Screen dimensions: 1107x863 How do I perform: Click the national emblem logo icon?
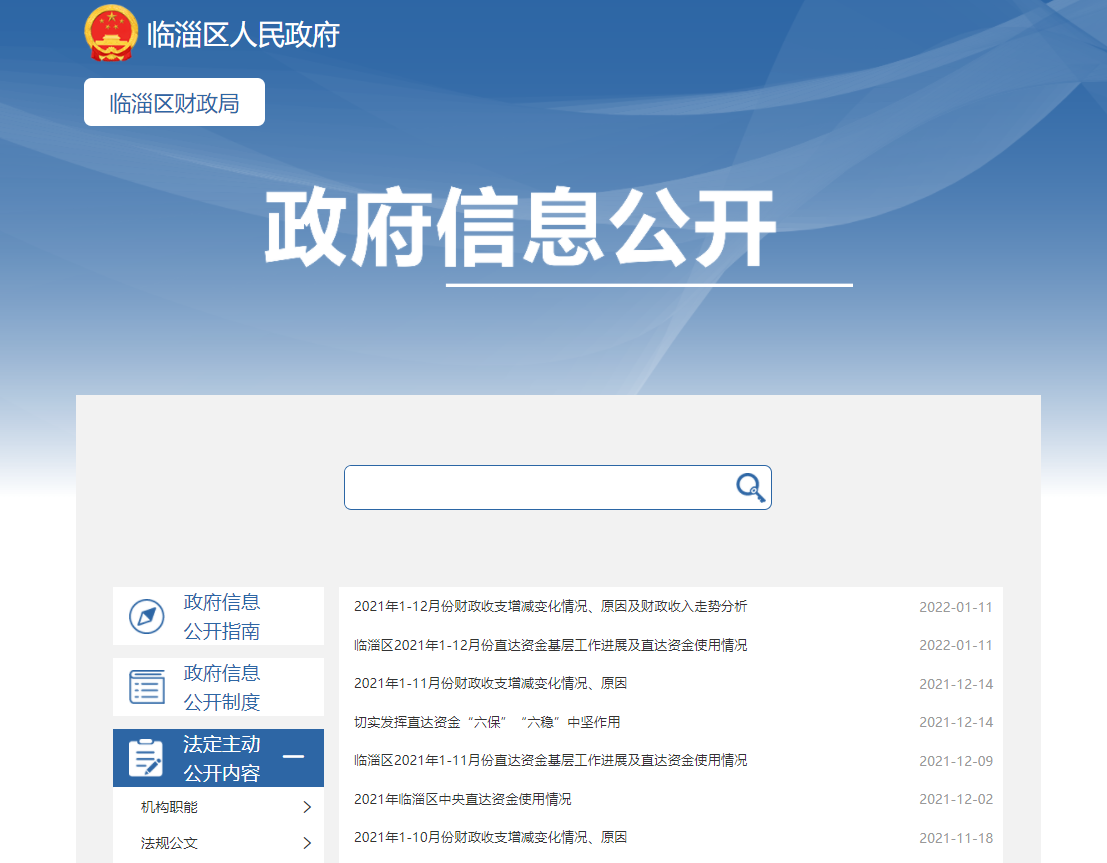pos(110,34)
